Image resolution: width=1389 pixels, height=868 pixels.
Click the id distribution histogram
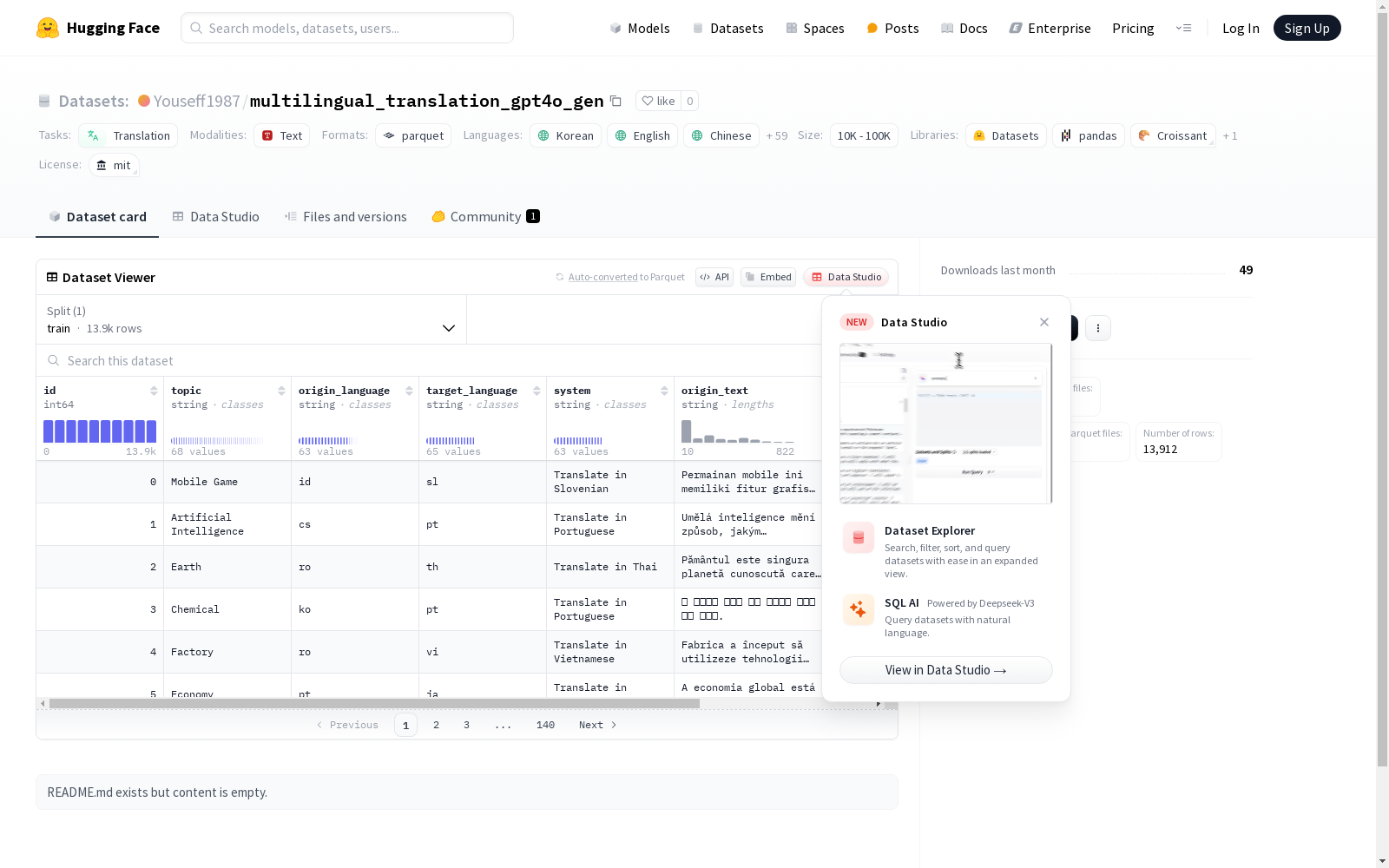100,431
